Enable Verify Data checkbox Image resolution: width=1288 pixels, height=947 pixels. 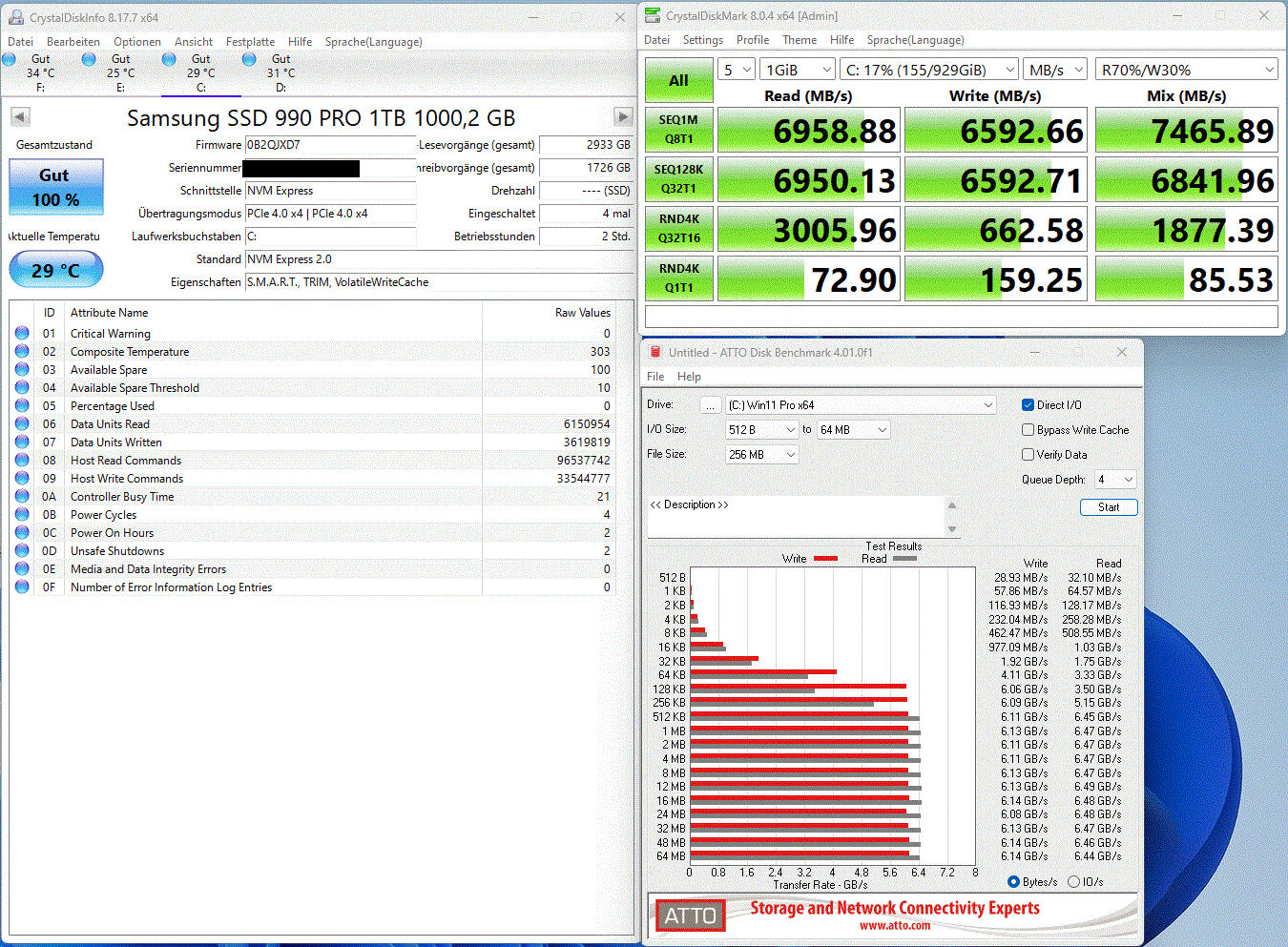1028,455
